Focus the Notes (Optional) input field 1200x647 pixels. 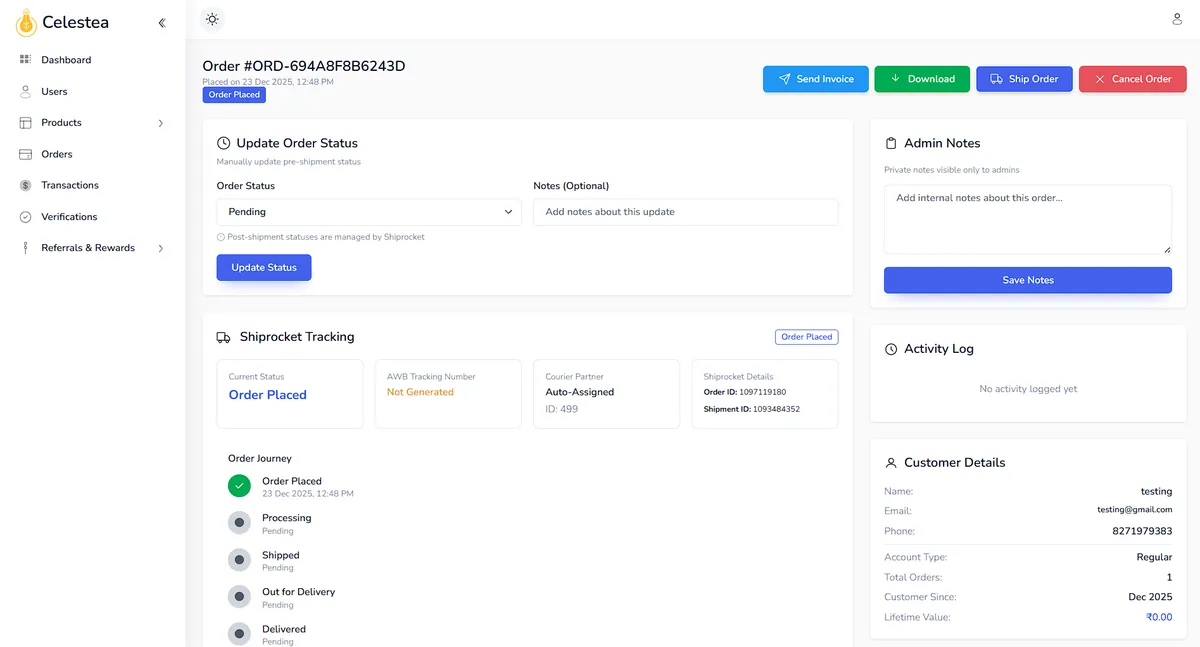(686, 212)
